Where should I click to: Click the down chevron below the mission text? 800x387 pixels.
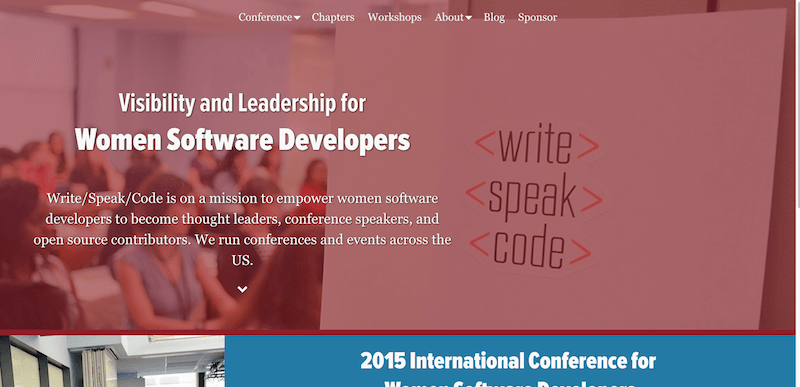(242, 289)
